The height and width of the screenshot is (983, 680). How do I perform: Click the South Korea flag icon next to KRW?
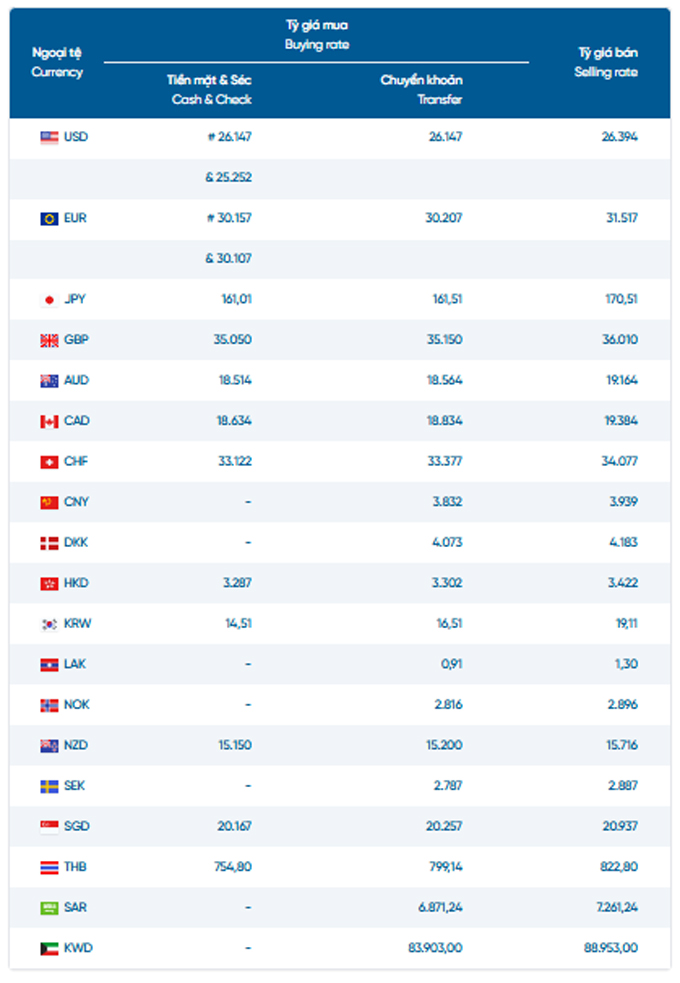[x=49, y=624]
